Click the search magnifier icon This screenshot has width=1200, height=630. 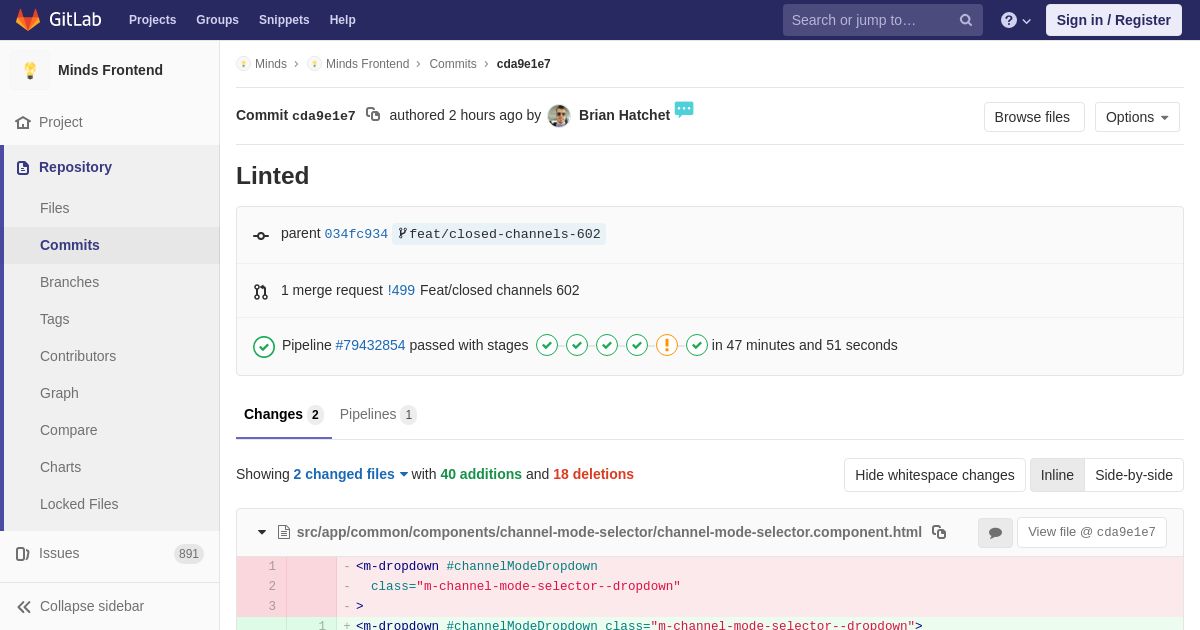(x=966, y=20)
